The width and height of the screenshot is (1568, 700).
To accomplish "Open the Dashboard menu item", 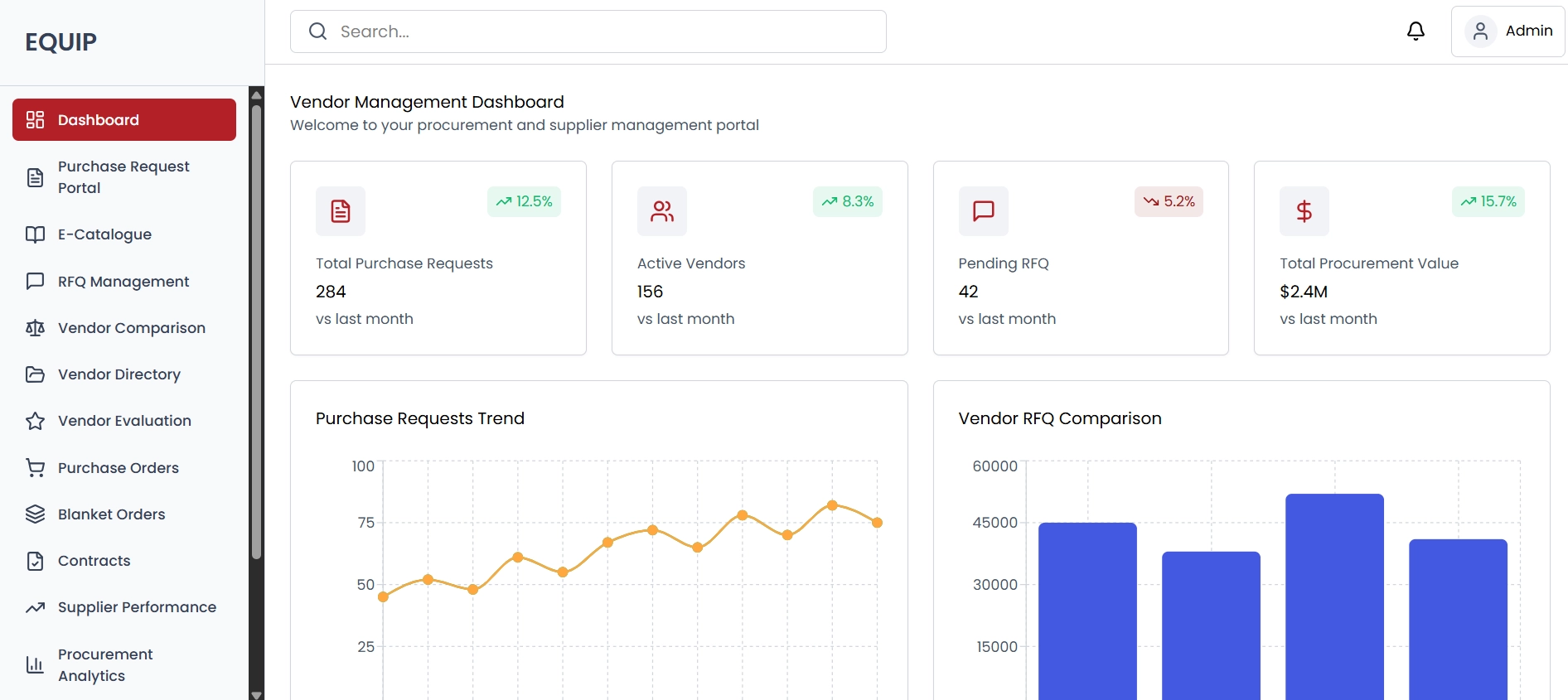I will [124, 120].
